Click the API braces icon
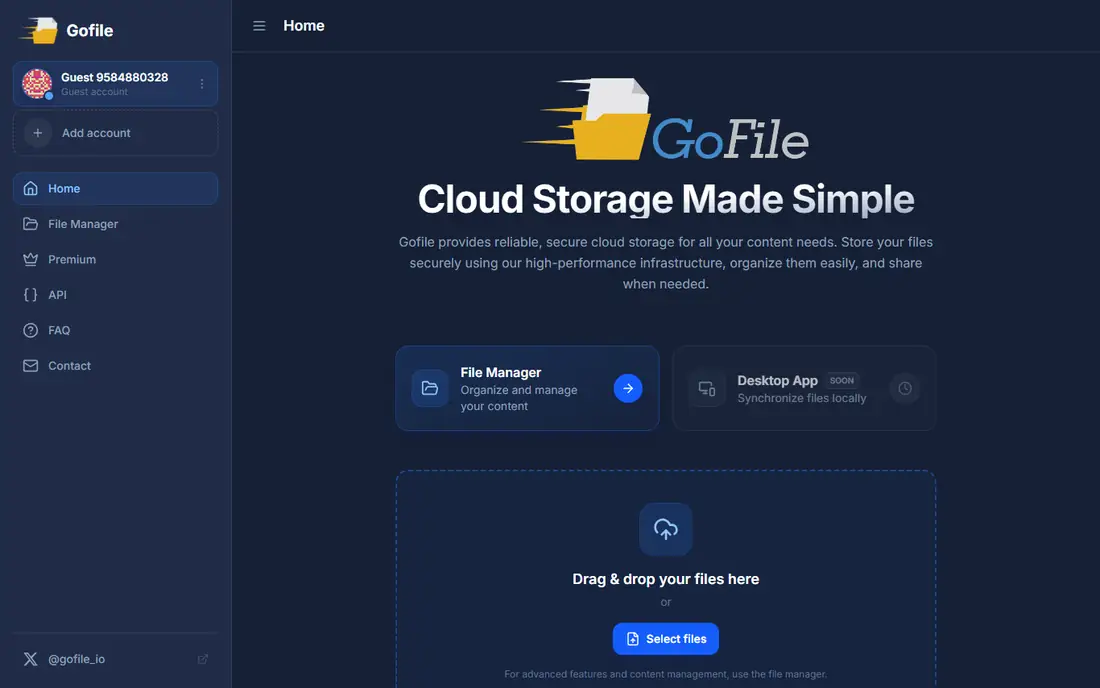Image resolution: width=1100 pixels, height=688 pixels. 30,295
